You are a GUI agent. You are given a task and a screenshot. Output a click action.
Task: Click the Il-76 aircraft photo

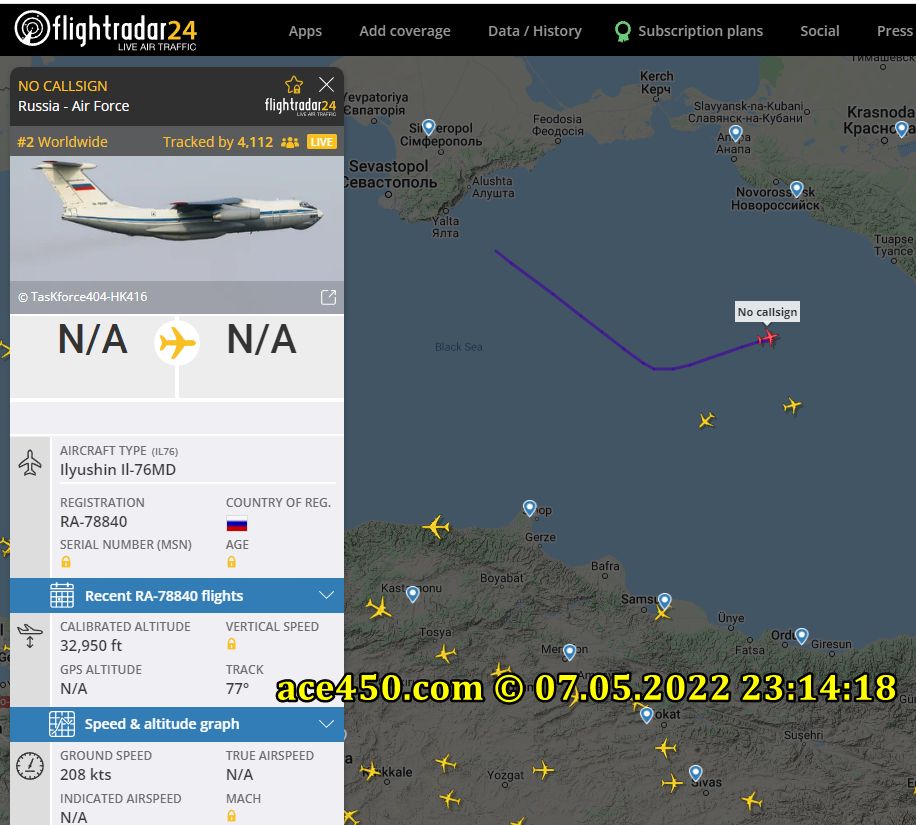(x=177, y=217)
